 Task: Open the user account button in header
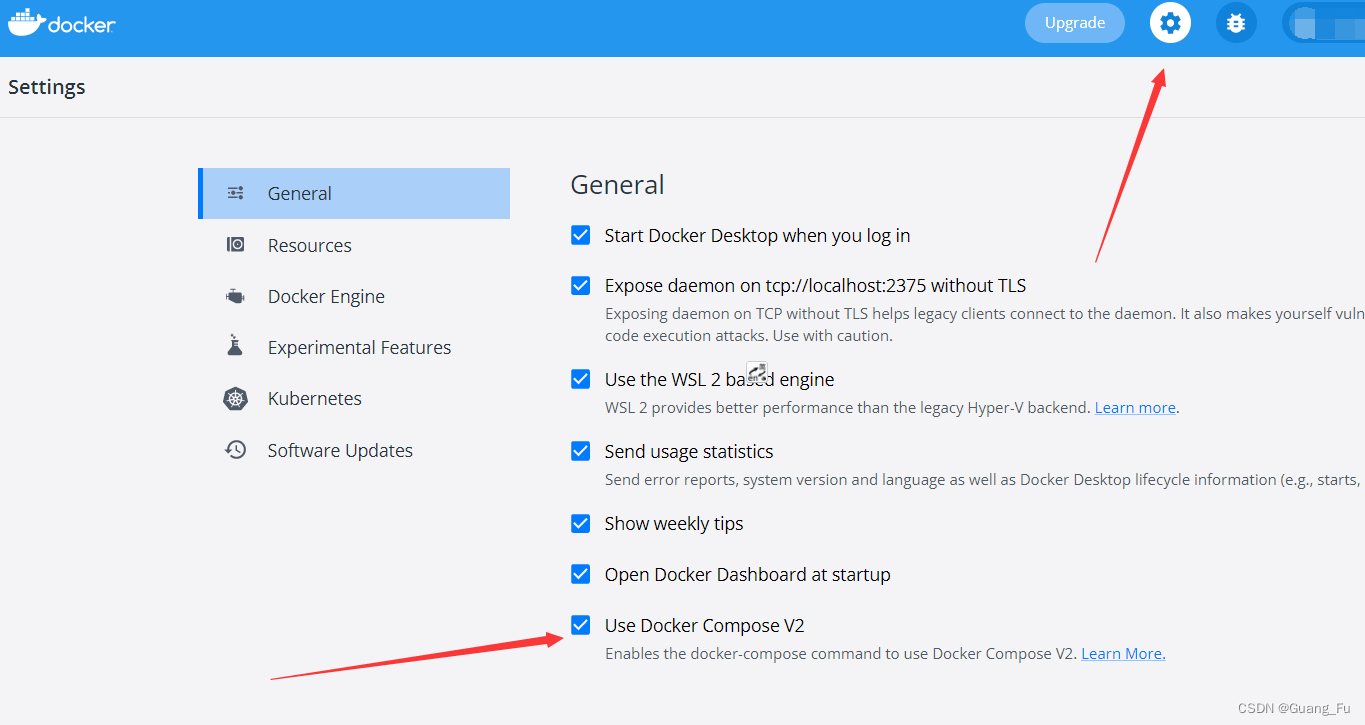point(1323,23)
